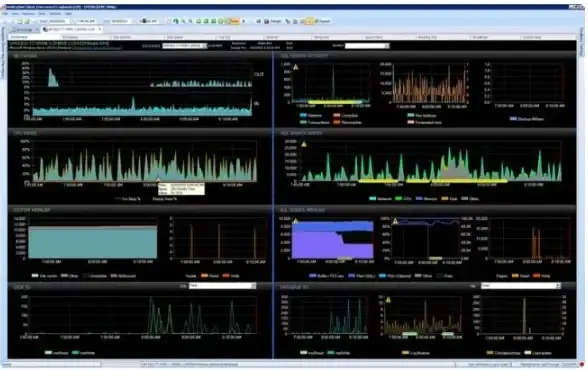Click the green globe icon in the toolbar

tap(176, 21)
